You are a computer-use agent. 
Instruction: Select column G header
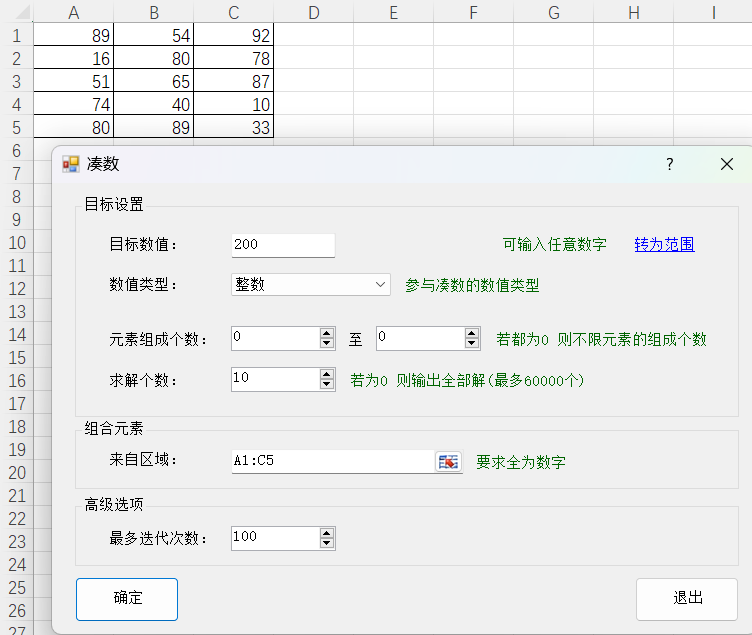click(x=553, y=12)
